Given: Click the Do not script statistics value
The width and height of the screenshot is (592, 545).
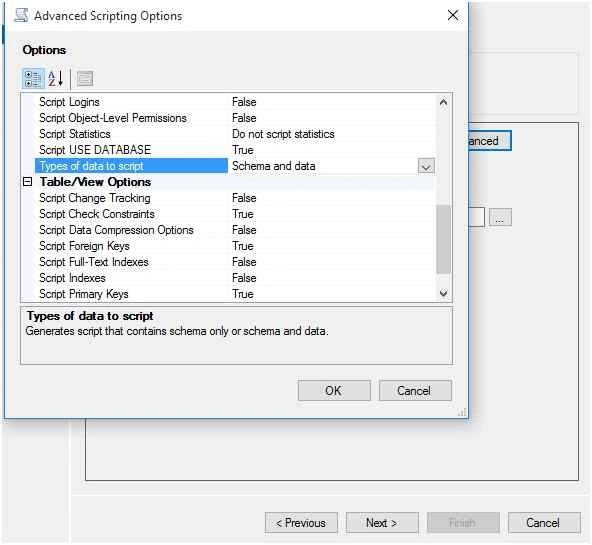Looking at the screenshot, I should coord(283,134).
